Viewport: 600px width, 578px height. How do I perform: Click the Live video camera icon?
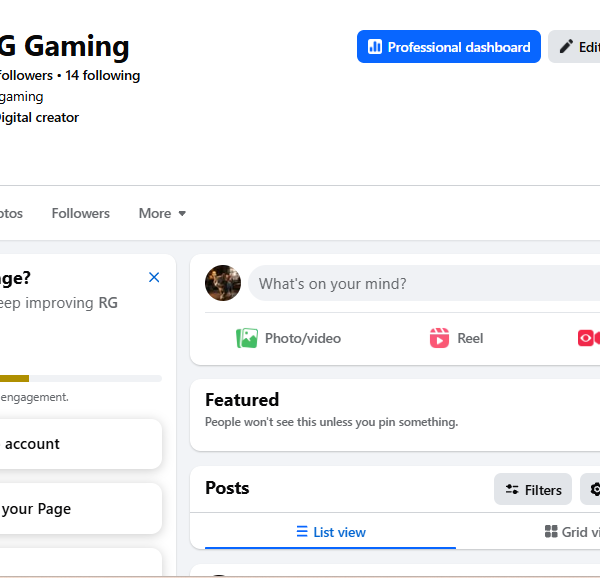click(x=589, y=338)
